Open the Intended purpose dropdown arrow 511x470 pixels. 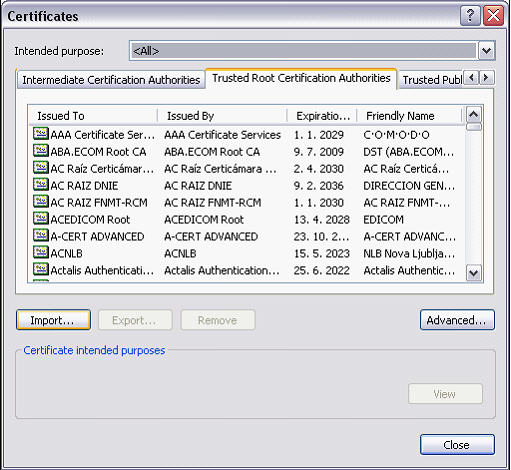click(487, 51)
